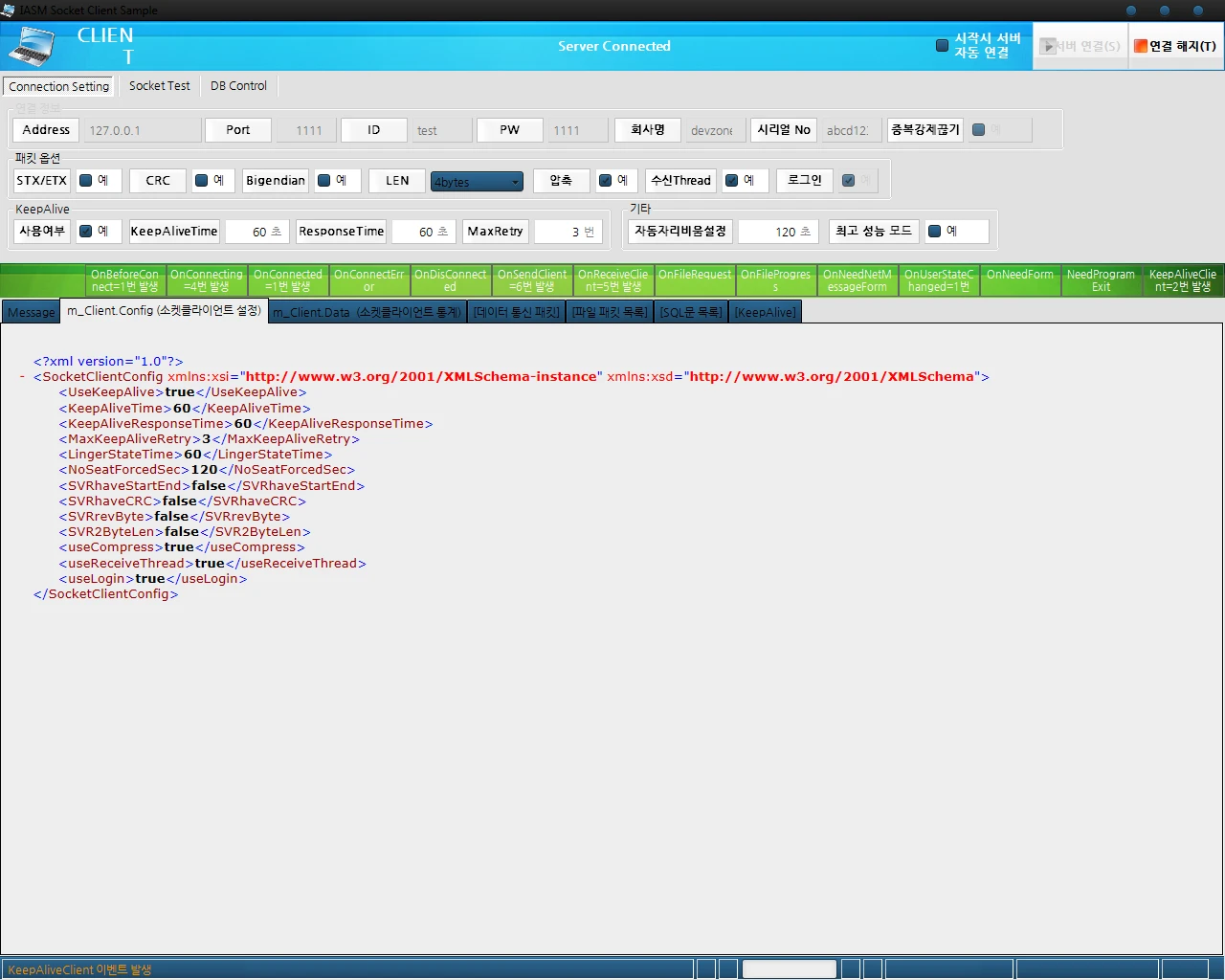Switch to the Socket Test tab
This screenshot has width=1225, height=980.
click(x=160, y=85)
